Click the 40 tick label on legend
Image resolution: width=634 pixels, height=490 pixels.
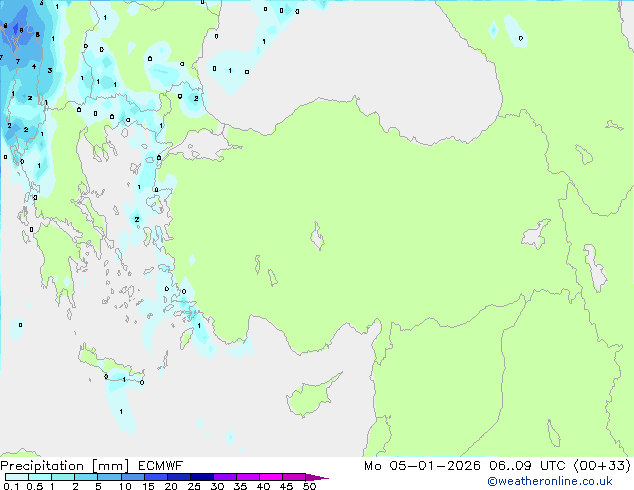pos(263,487)
